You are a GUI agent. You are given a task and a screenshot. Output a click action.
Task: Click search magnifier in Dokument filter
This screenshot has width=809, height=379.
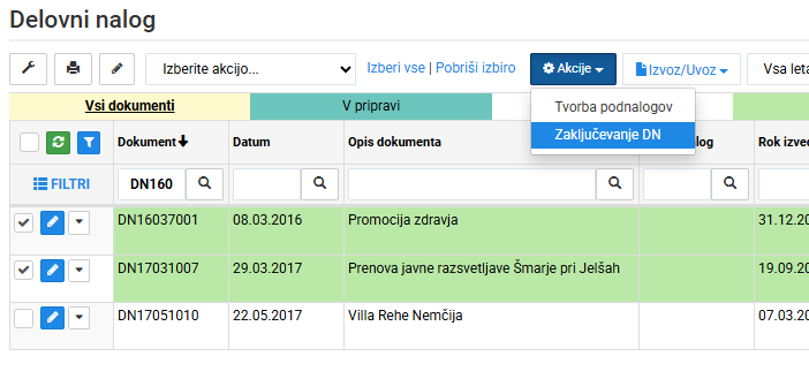[x=205, y=184]
